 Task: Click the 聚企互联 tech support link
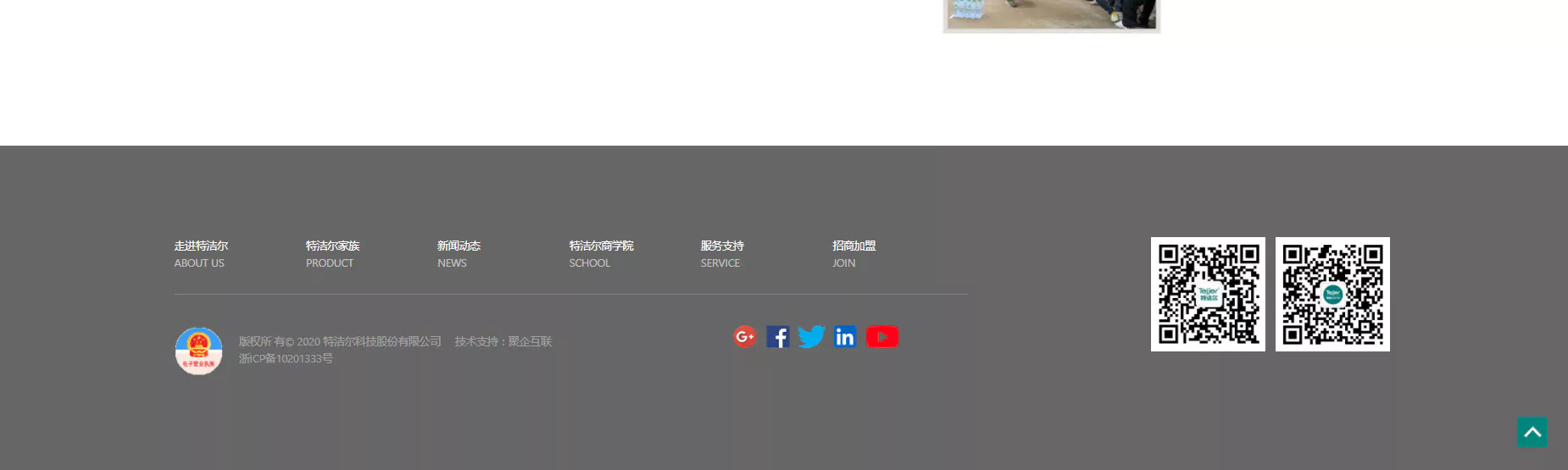coord(530,341)
